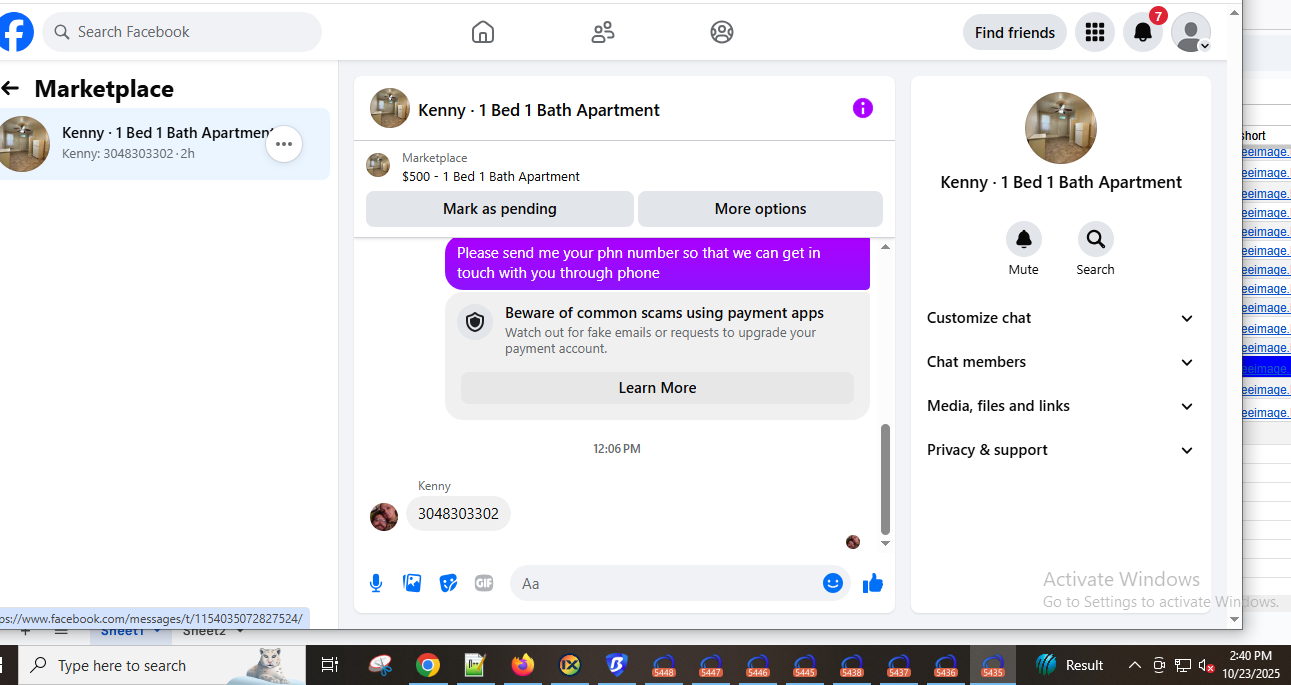Click Kenny's avatar next to message

coord(384,517)
